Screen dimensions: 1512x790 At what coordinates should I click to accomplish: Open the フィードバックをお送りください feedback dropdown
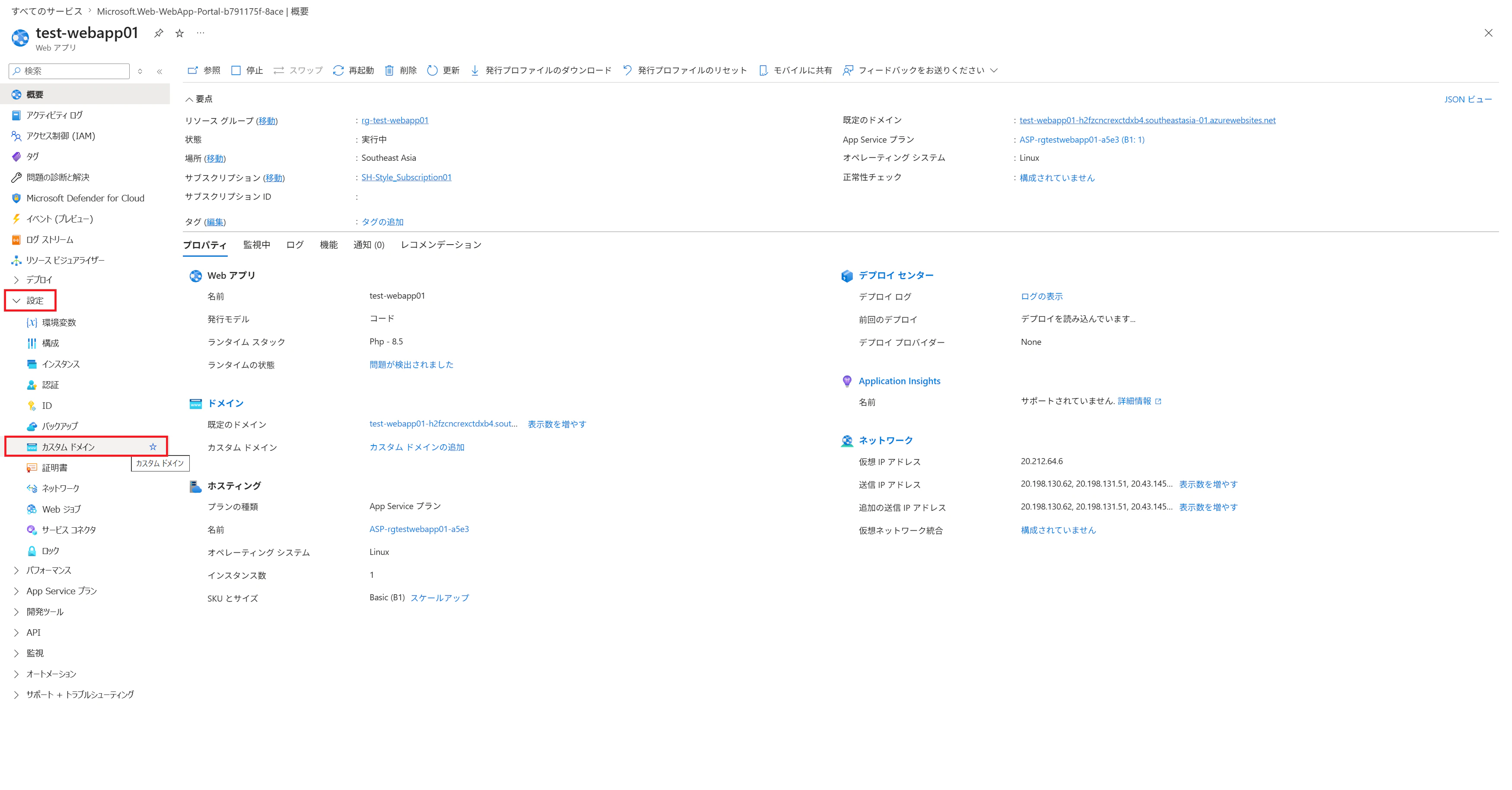point(920,70)
